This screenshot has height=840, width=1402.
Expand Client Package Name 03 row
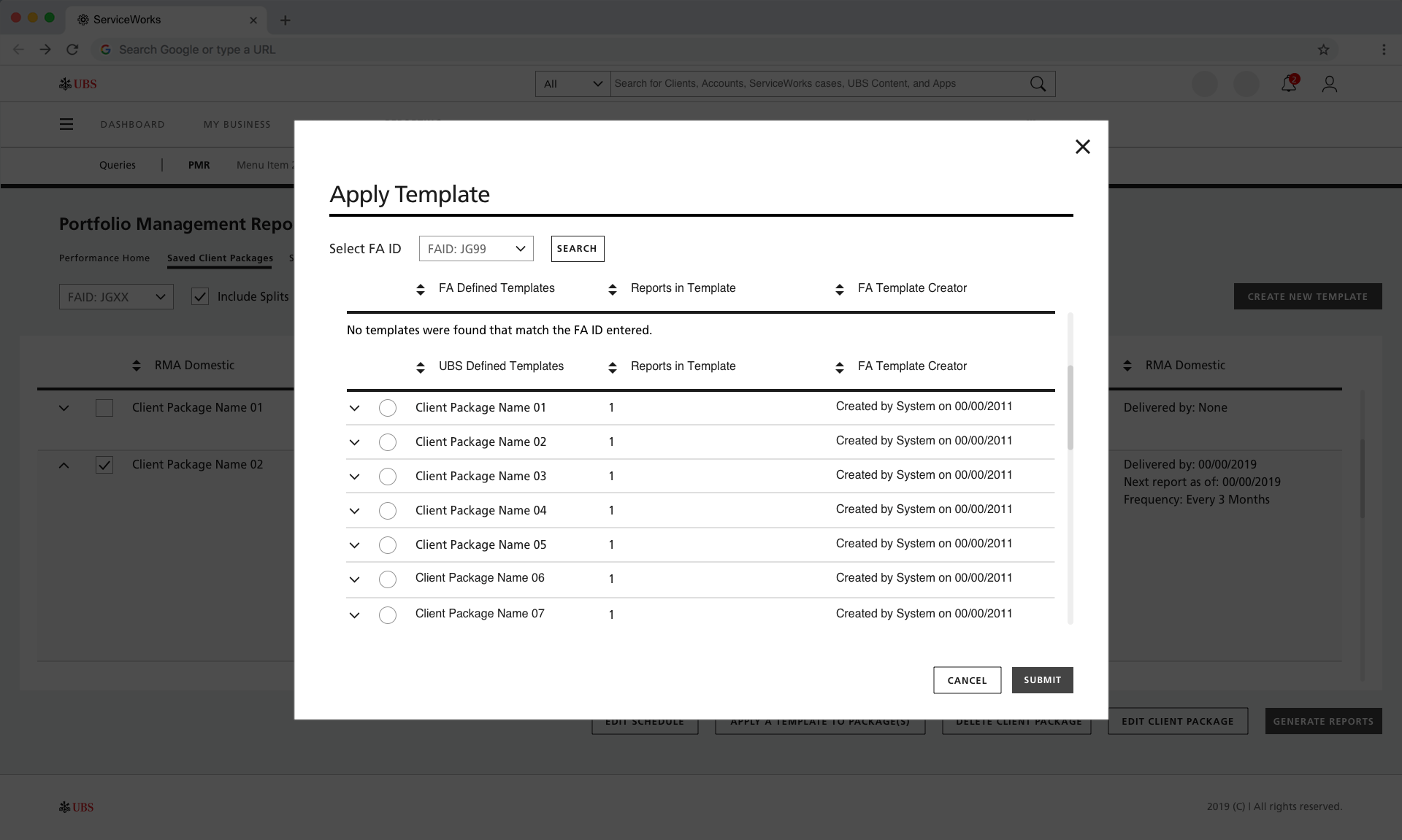pyautogui.click(x=355, y=477)
